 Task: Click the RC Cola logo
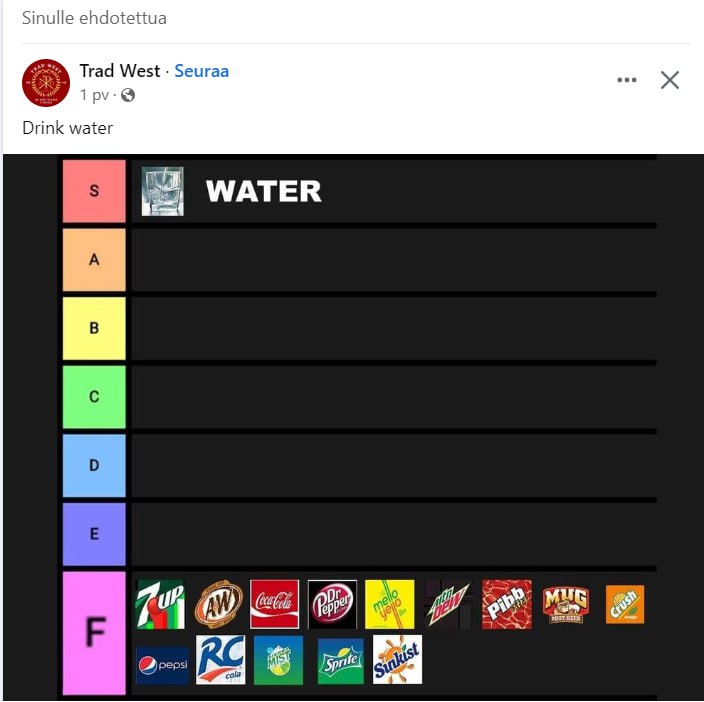tap(220, 660)
